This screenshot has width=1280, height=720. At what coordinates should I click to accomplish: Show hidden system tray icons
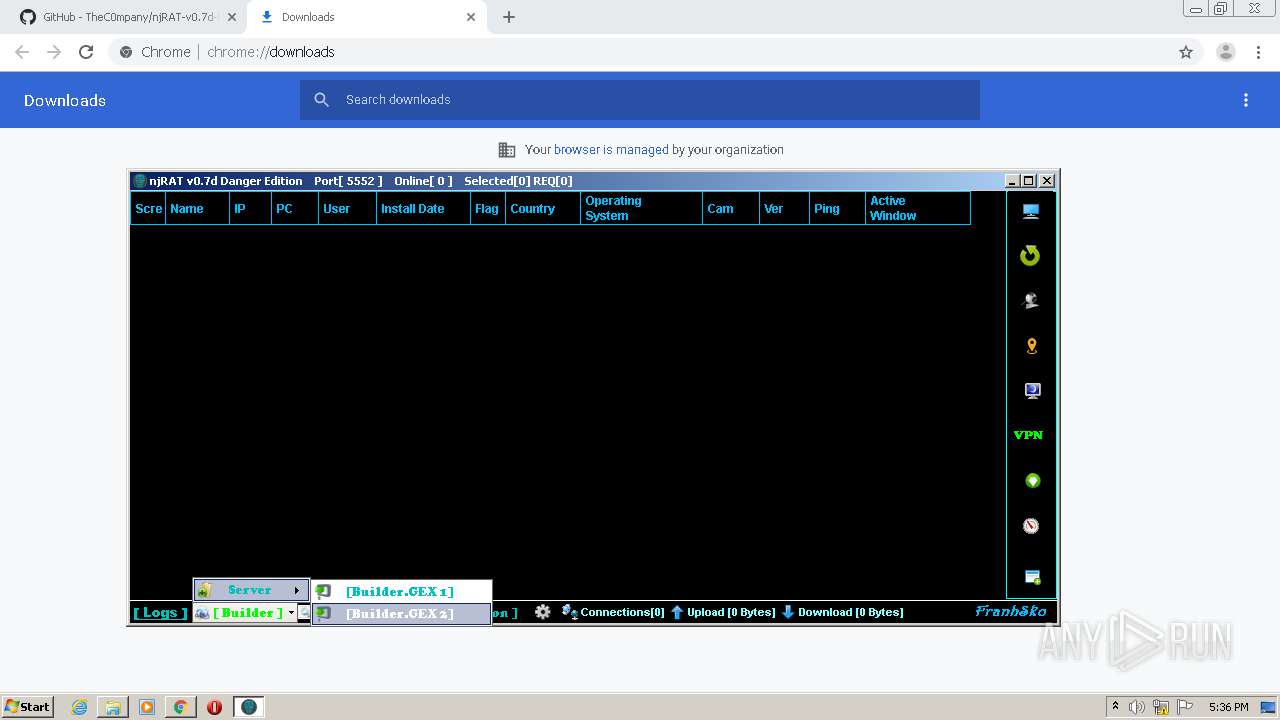pyautogui.click(x=1115, y=707)
